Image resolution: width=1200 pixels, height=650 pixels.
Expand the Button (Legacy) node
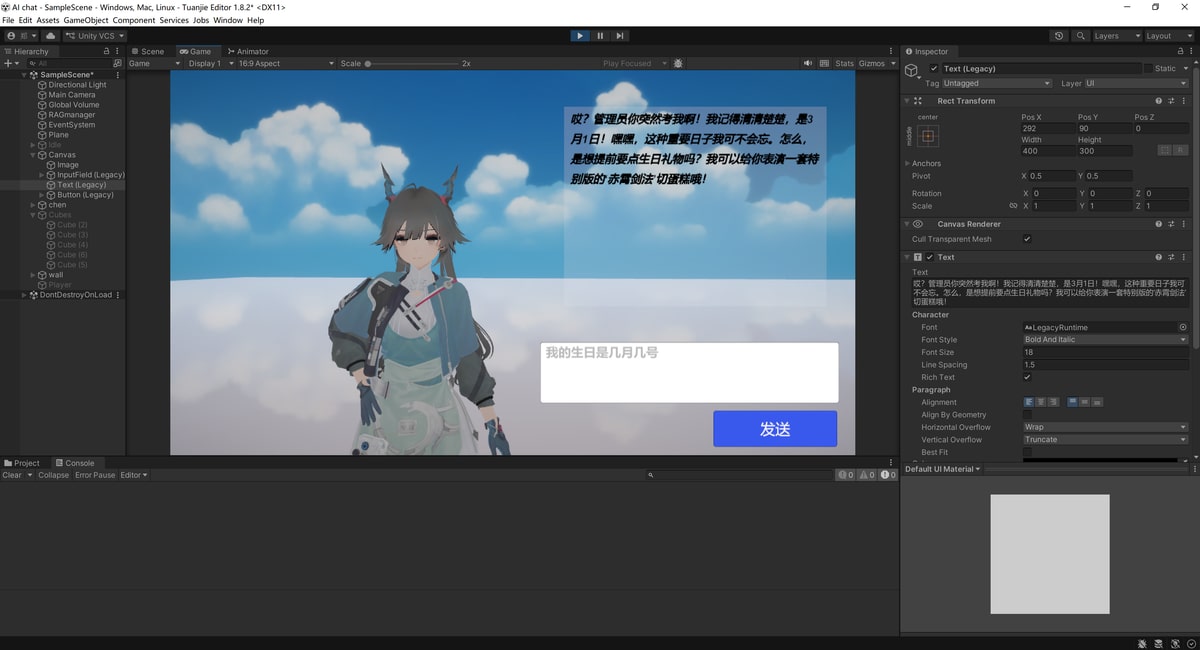click(x=41, y=195)
